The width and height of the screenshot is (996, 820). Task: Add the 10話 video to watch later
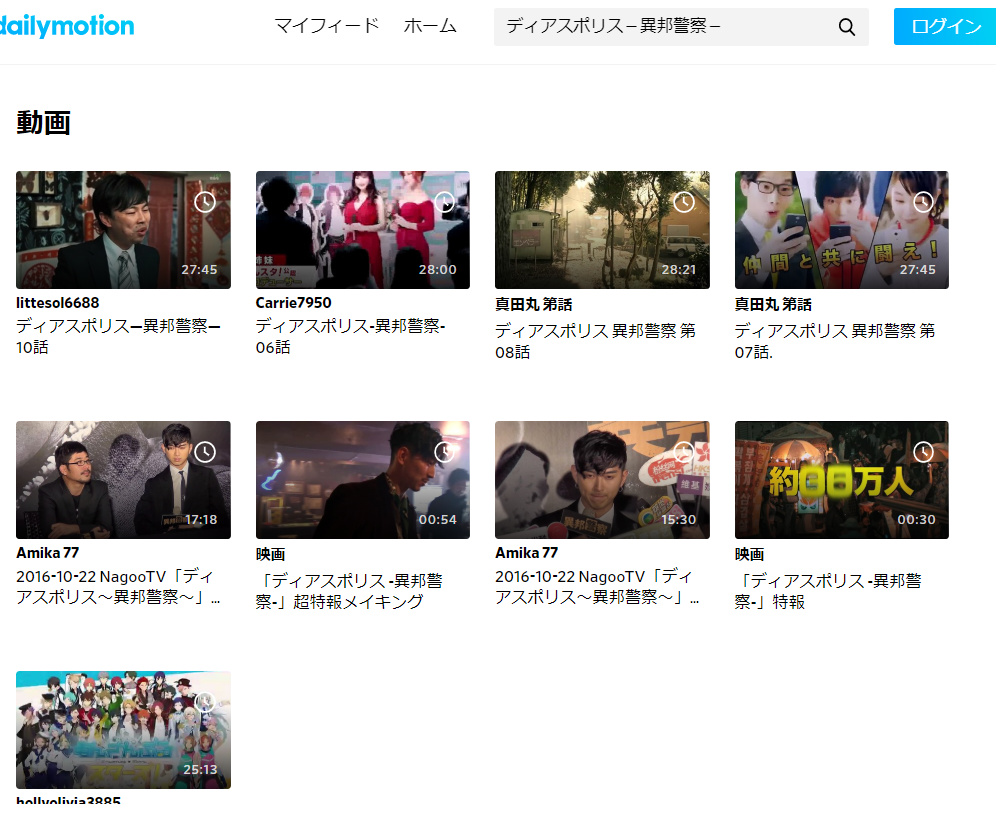coord(205,202)
